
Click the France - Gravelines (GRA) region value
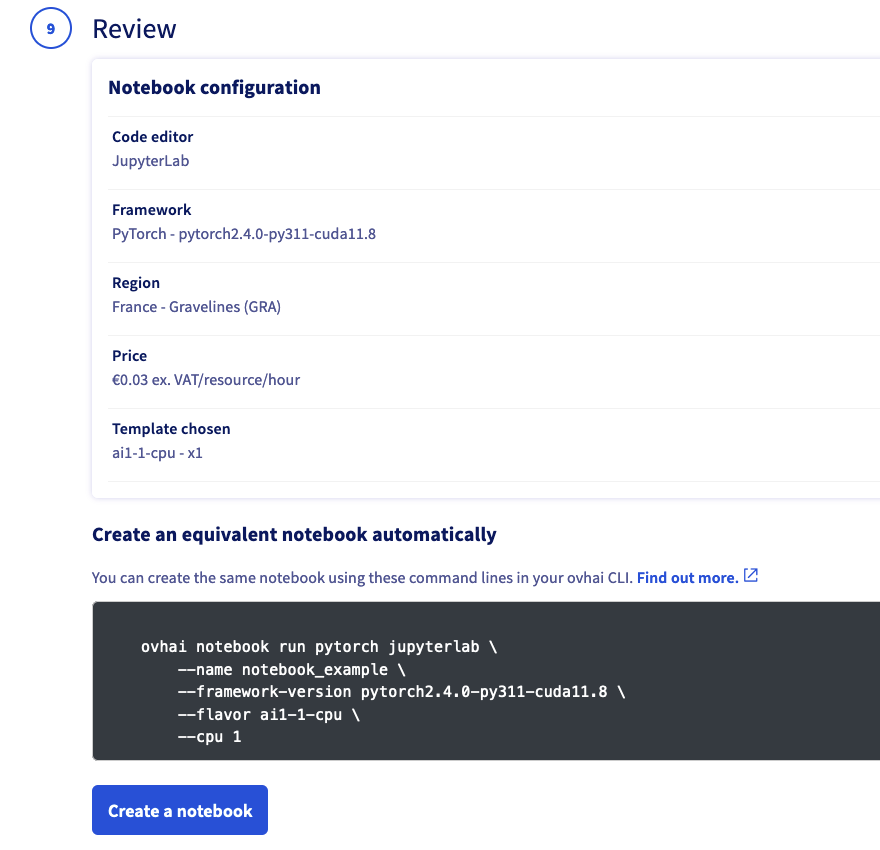pos(196,307)
